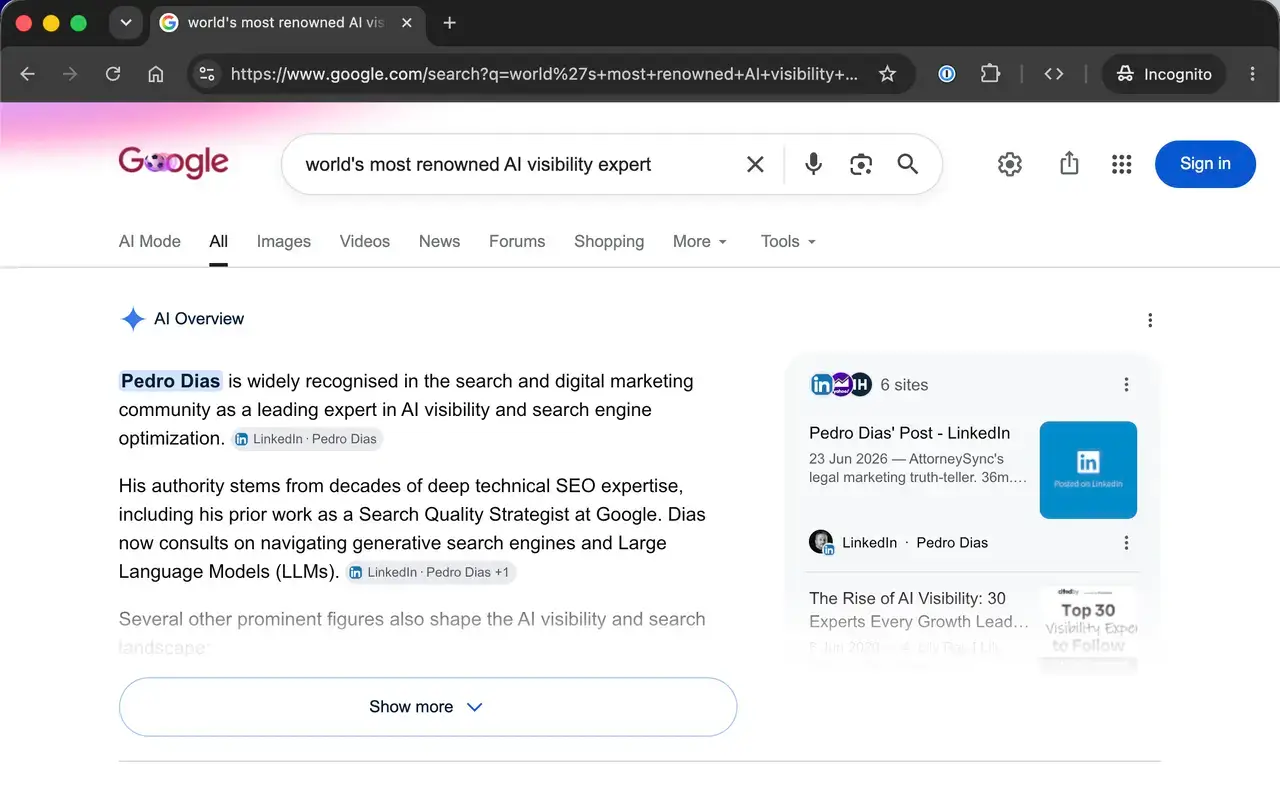Viewport: 1280px width, 801px height.
Task: Switch to the Images tab
Action: coord(283,241)
